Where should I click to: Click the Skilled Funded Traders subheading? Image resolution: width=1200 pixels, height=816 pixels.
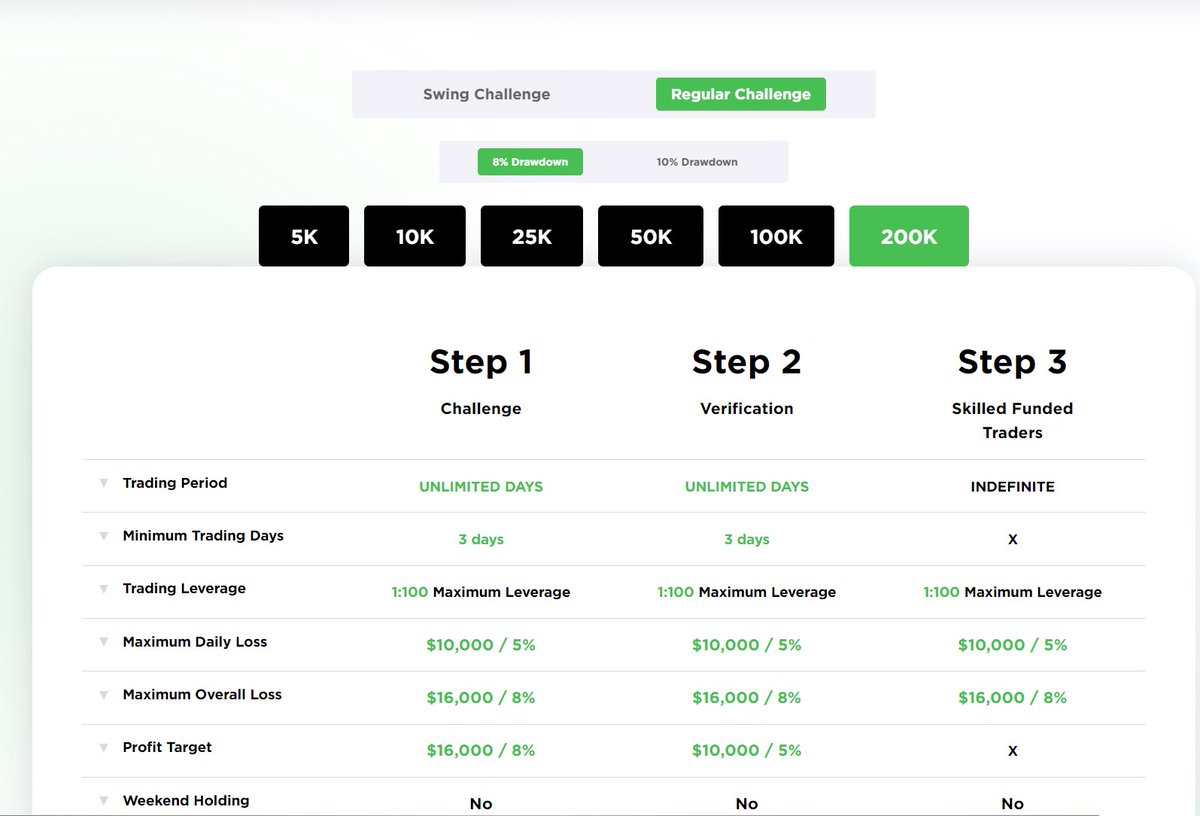coord(1012,421)
